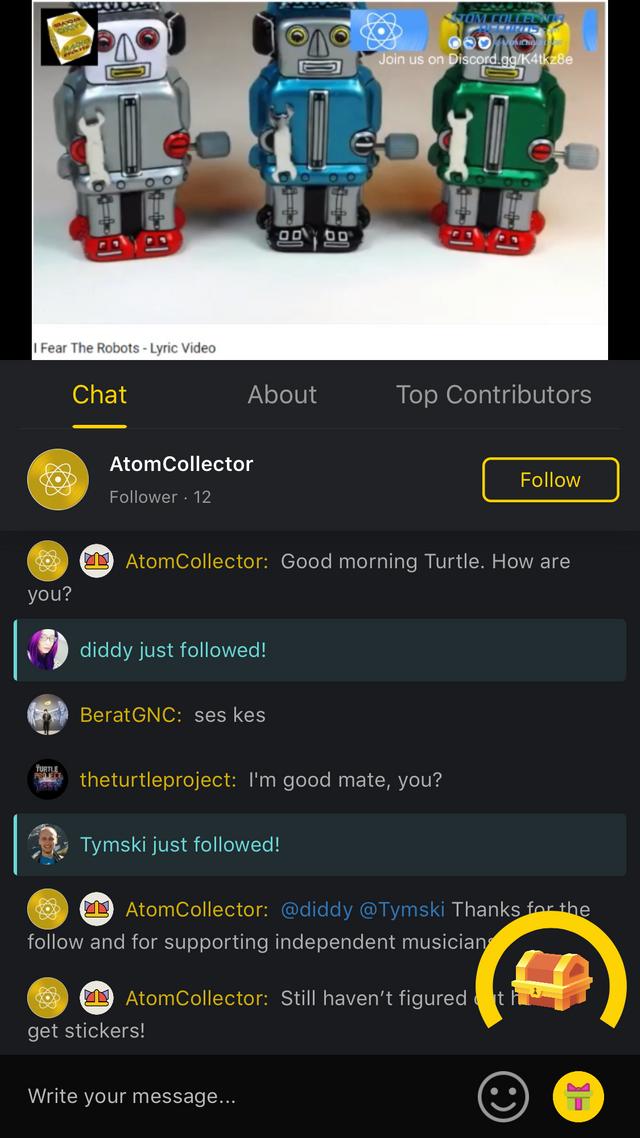Focus the Write your message field
The width and height of the screenshot is (640, 1138).
pos(239,1096)
